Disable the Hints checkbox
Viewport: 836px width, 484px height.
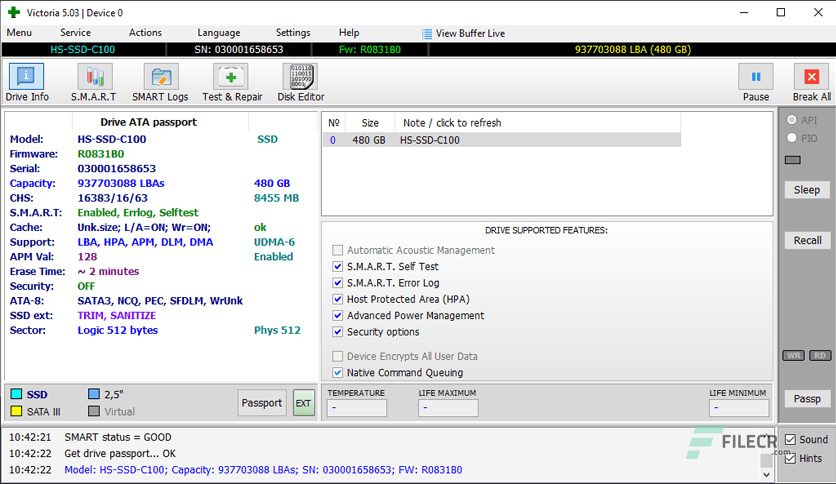(791, 458)
